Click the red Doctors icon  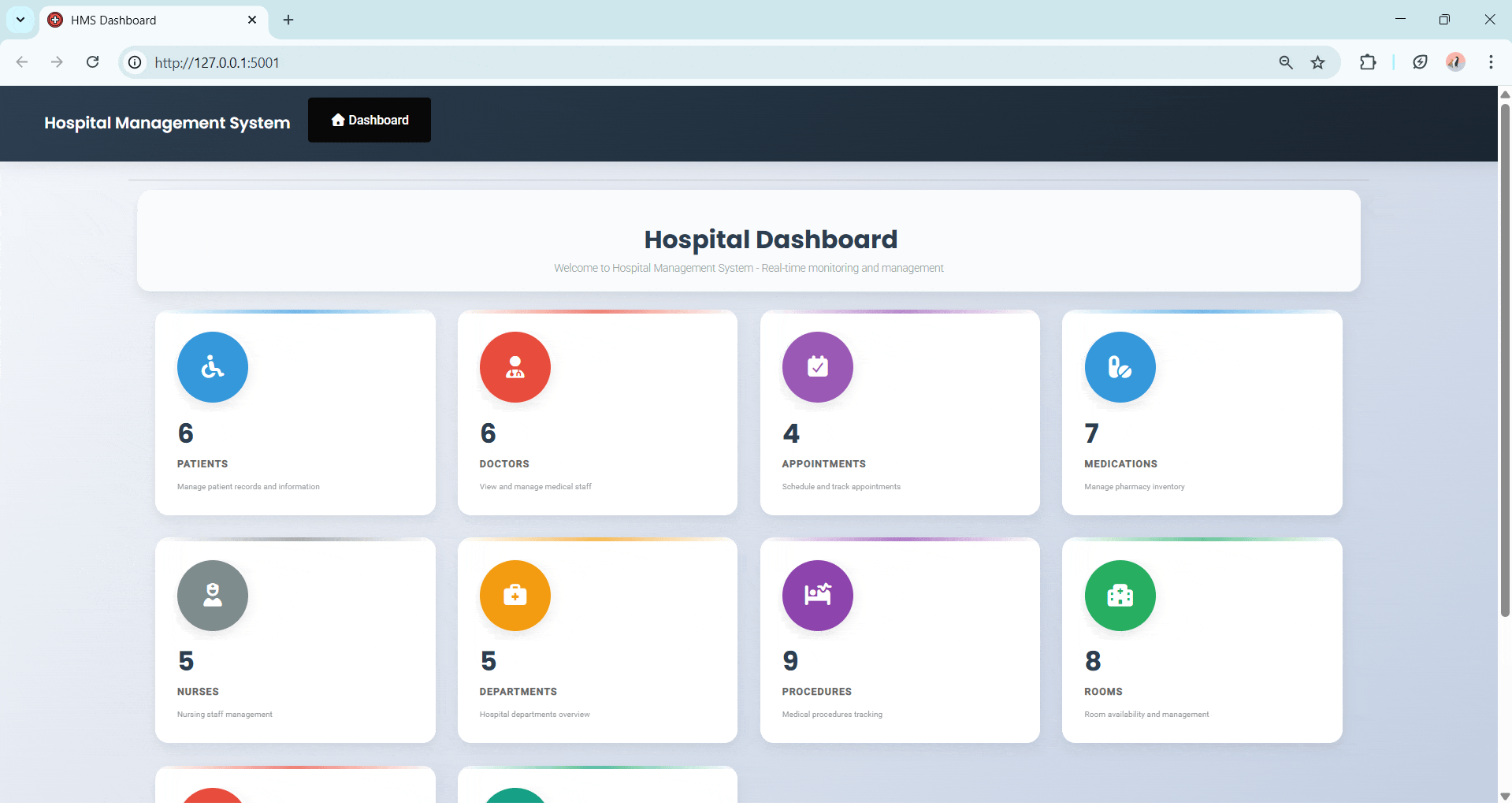[515, 367]
